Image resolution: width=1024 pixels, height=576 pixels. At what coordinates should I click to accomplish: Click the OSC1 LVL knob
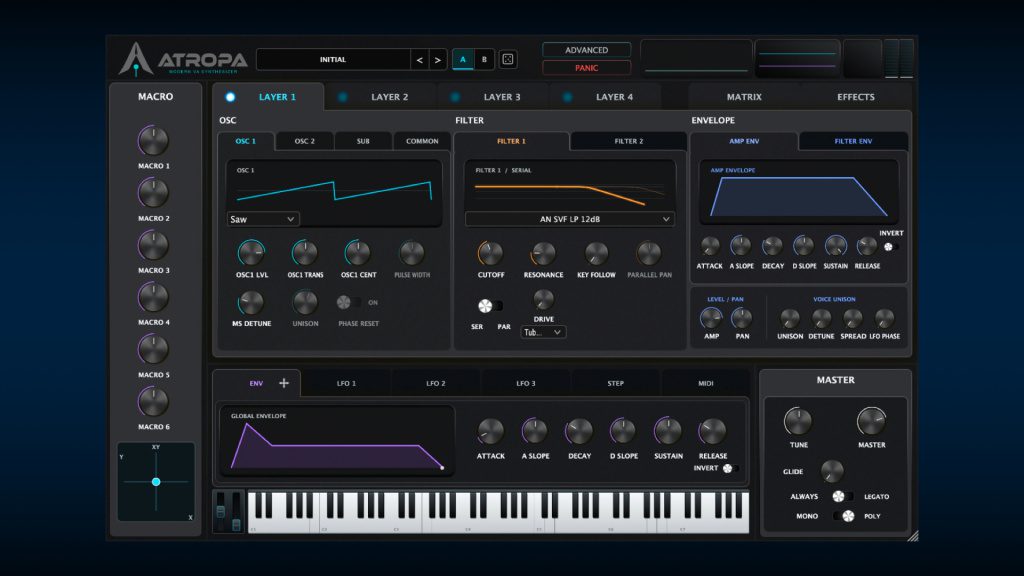coord(251,253)
